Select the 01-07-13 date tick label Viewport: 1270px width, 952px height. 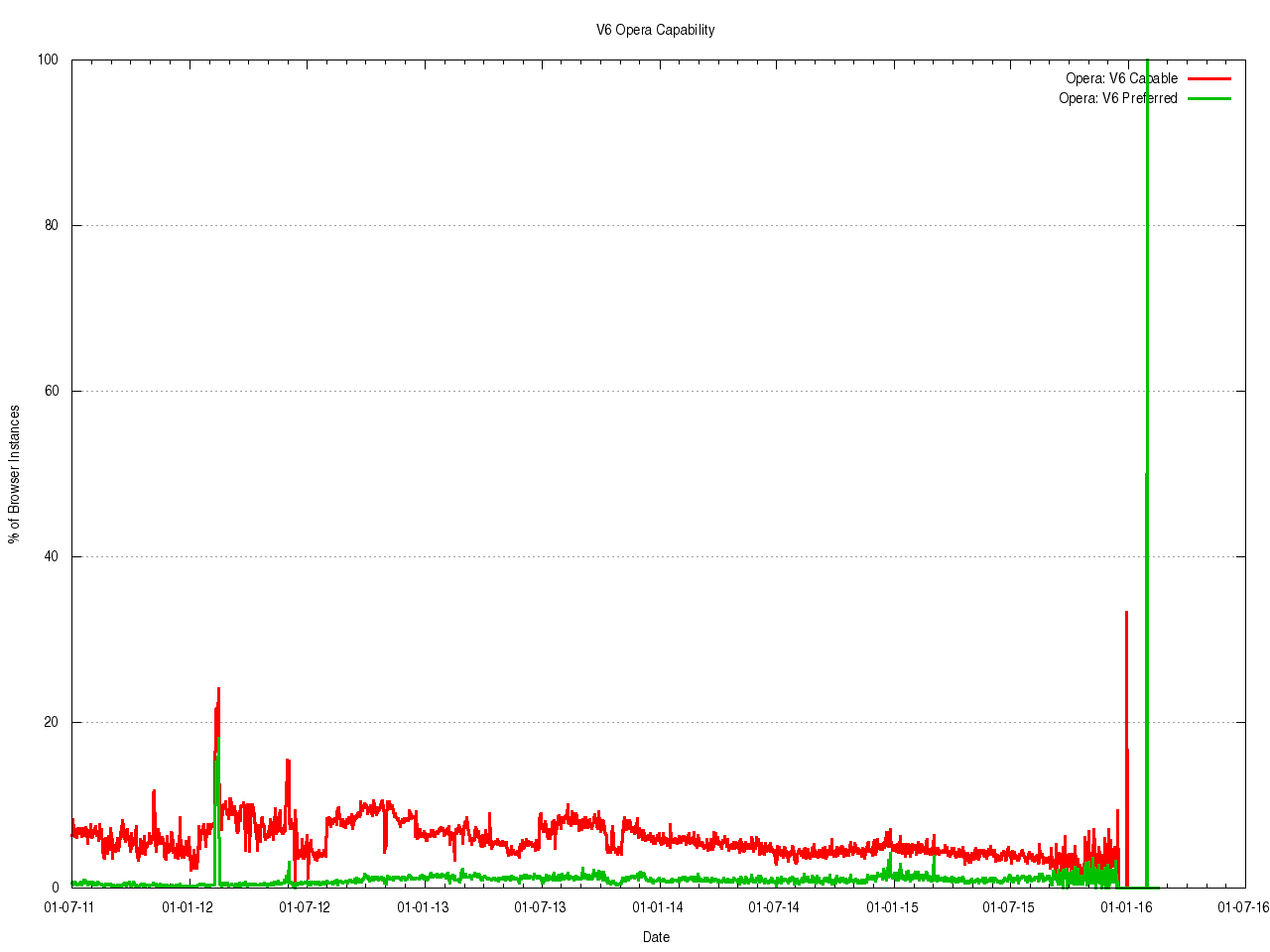(540, 906)
